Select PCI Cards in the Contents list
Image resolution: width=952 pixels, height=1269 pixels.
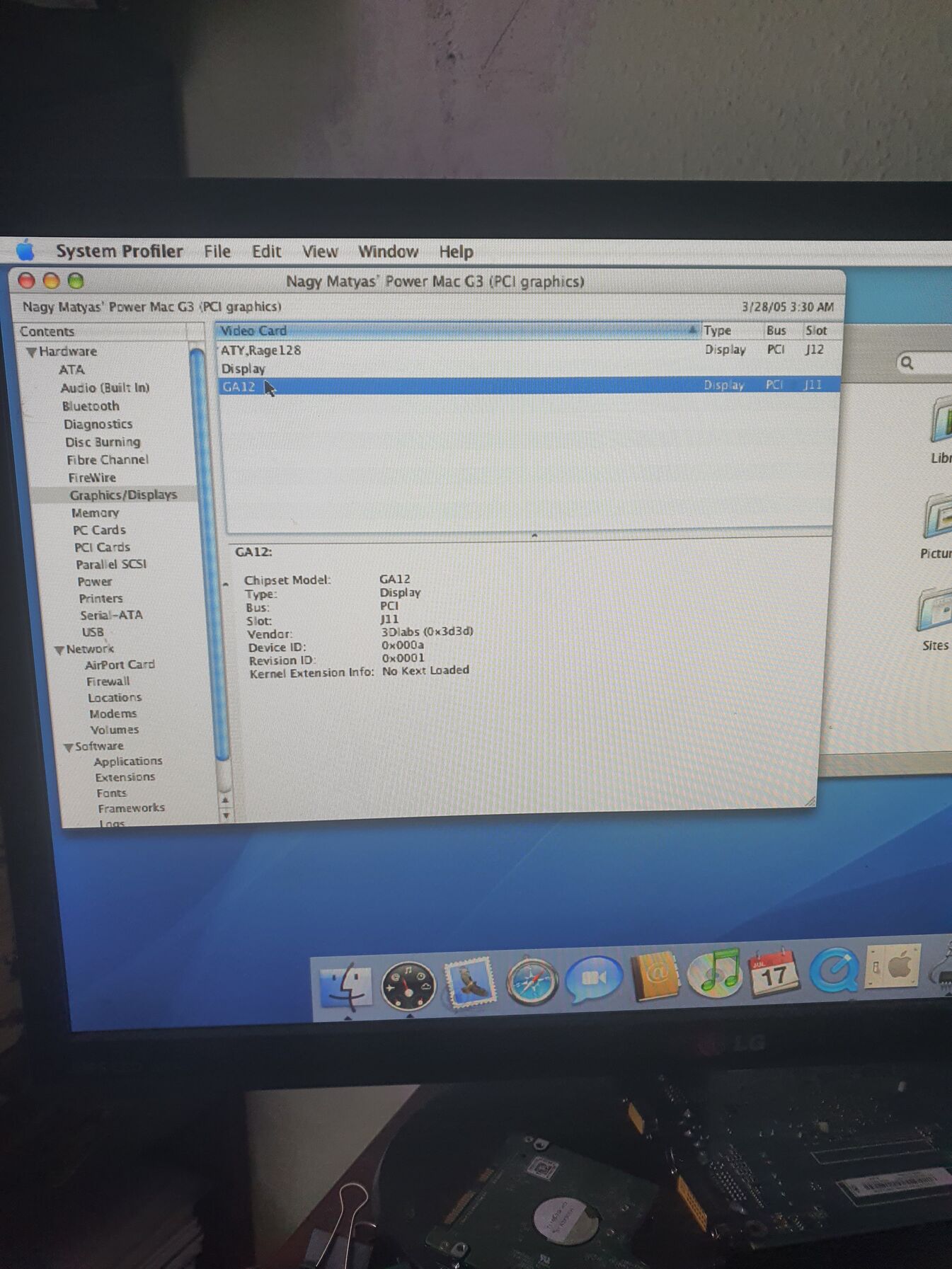[x=103, y=547]
